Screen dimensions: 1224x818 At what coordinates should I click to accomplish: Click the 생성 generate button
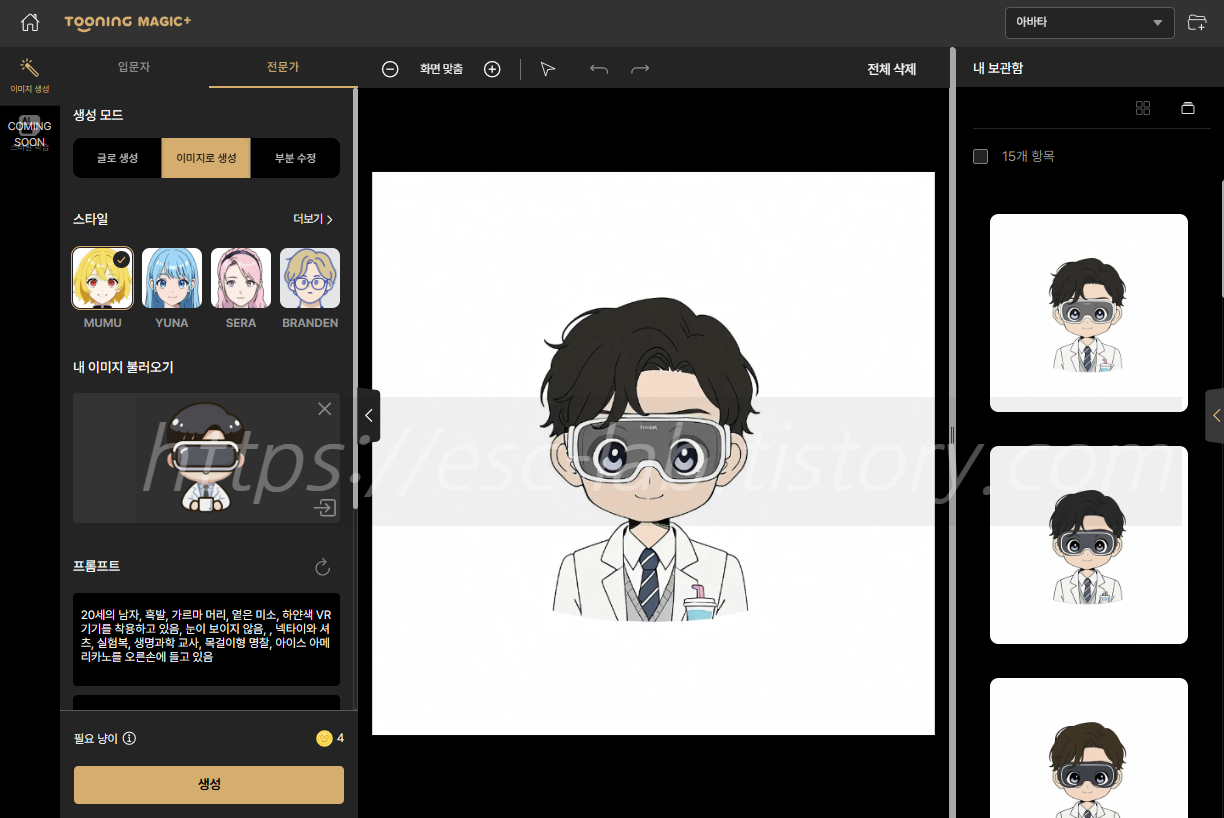pyautogui.click(x=209, y=785)
